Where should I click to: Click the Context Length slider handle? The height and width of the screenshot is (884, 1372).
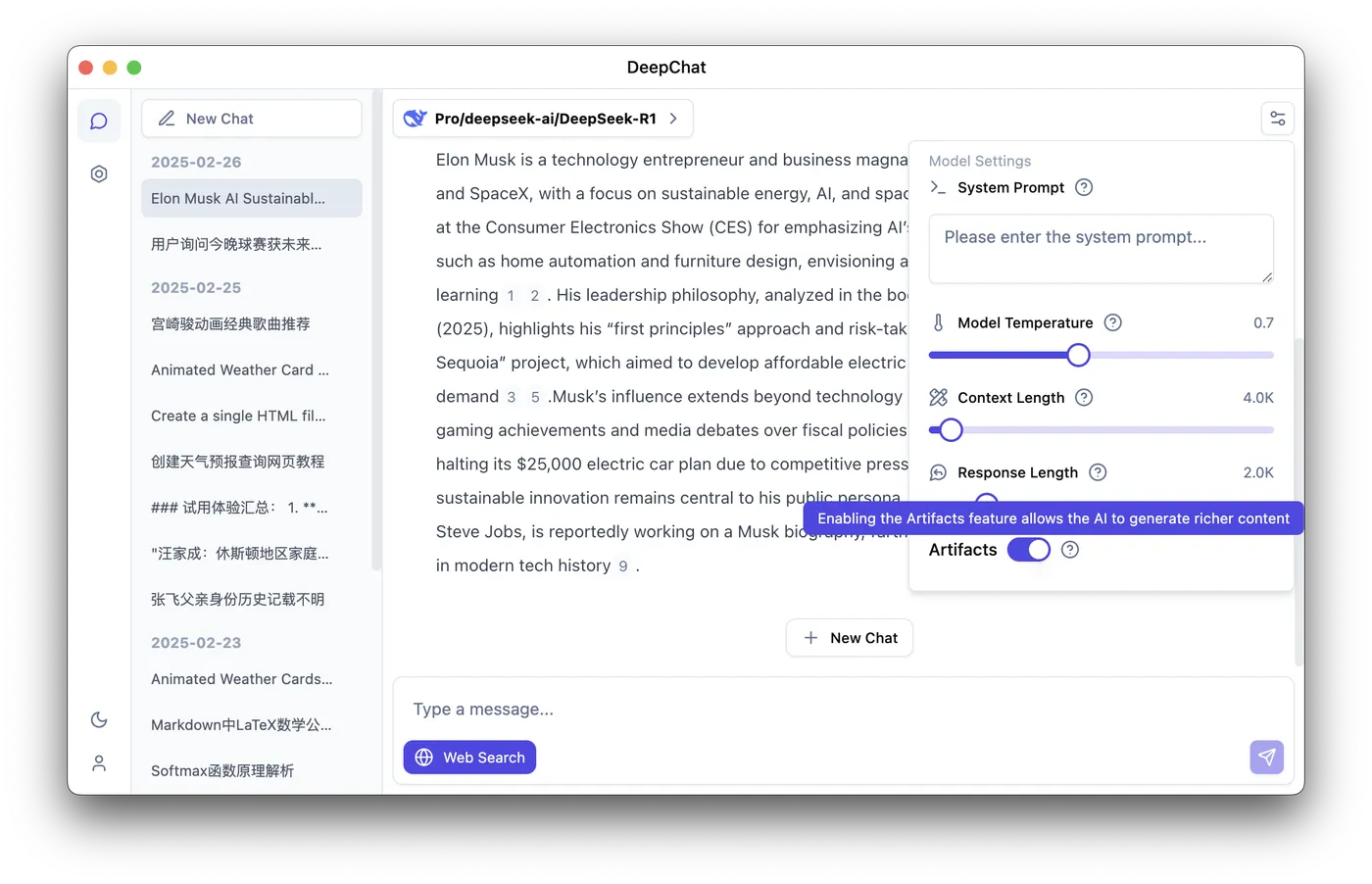(951, 429)
